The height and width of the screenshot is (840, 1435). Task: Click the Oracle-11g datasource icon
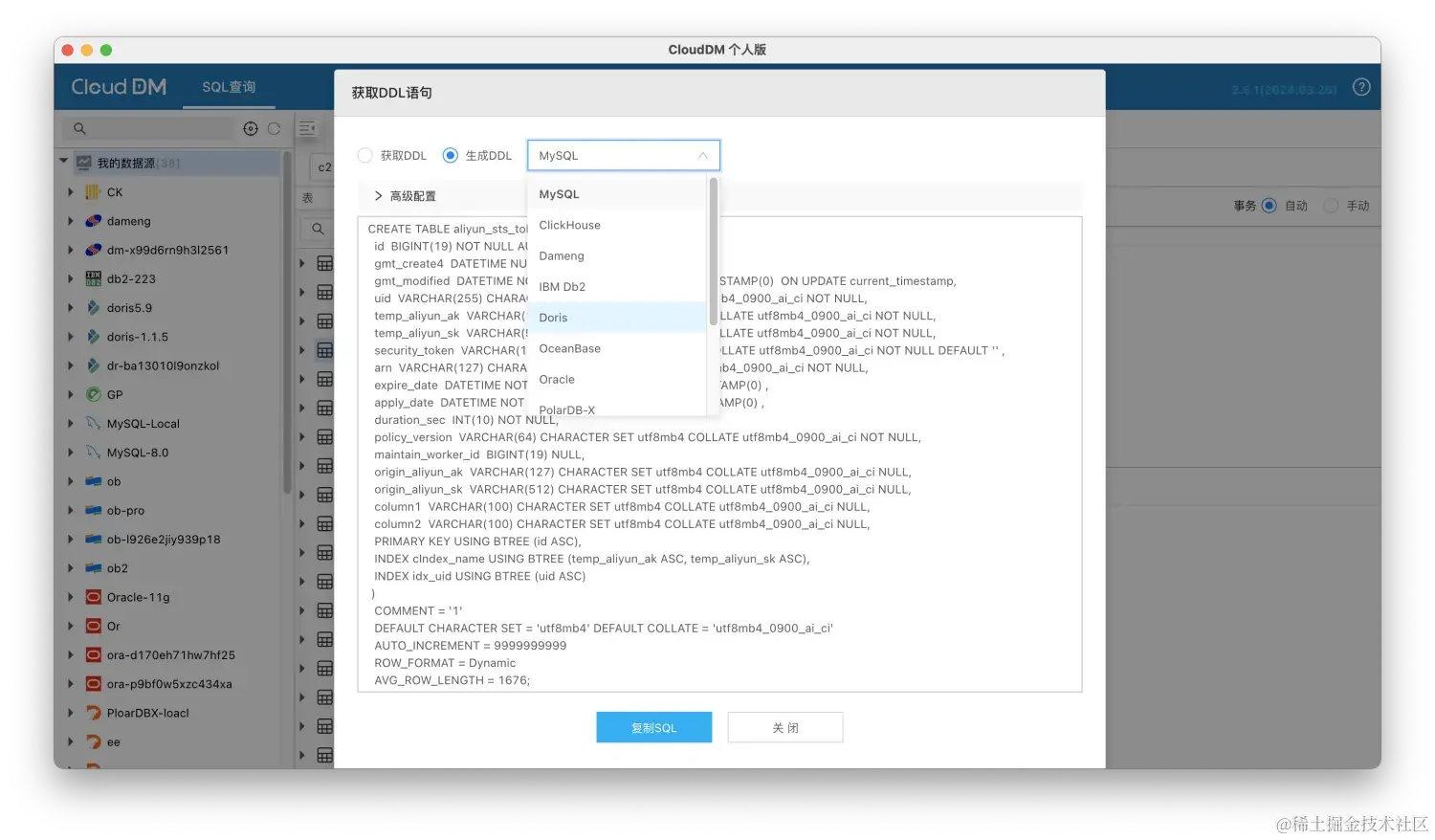(x=93, y=597)
